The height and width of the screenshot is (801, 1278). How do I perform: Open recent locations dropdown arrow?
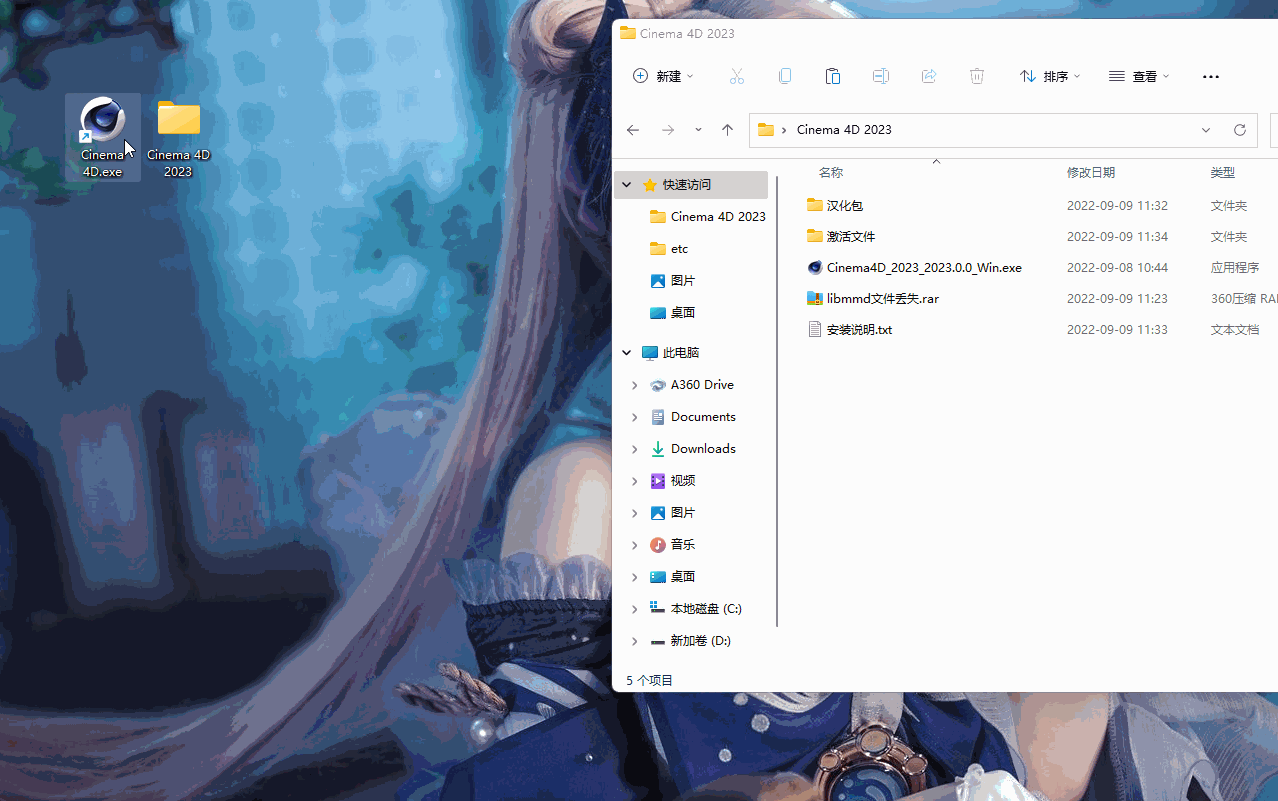(698, 130)
